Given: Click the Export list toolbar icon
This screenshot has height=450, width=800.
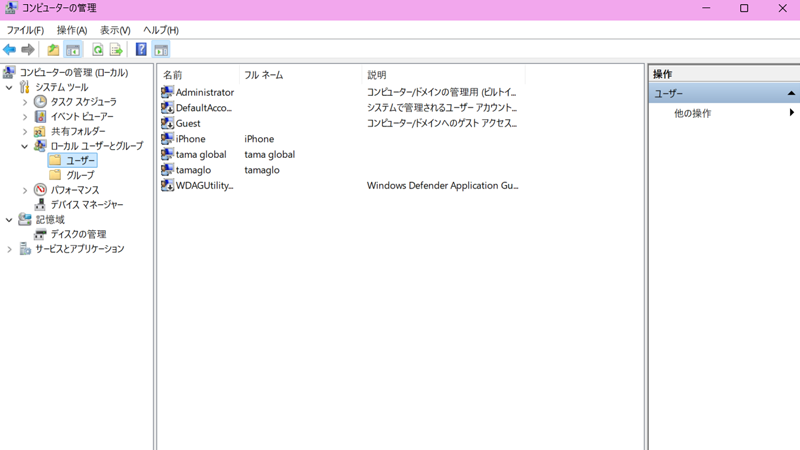Looking at the screenshot, I should click(x=116, y=50).
